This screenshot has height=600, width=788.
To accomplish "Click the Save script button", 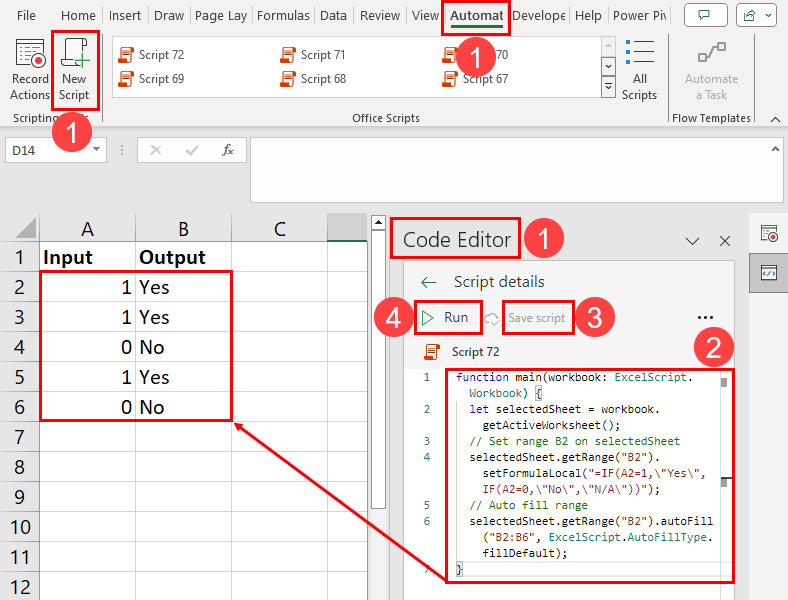I will coord(537,318).
